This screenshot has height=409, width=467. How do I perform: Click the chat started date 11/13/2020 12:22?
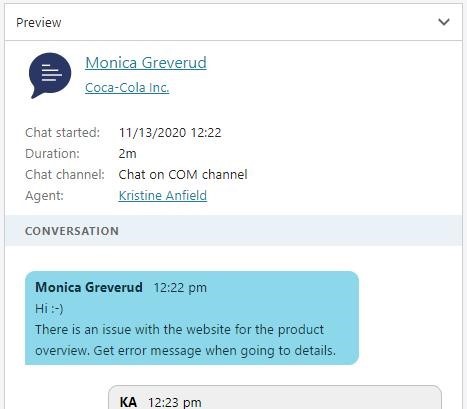point(170,133)
